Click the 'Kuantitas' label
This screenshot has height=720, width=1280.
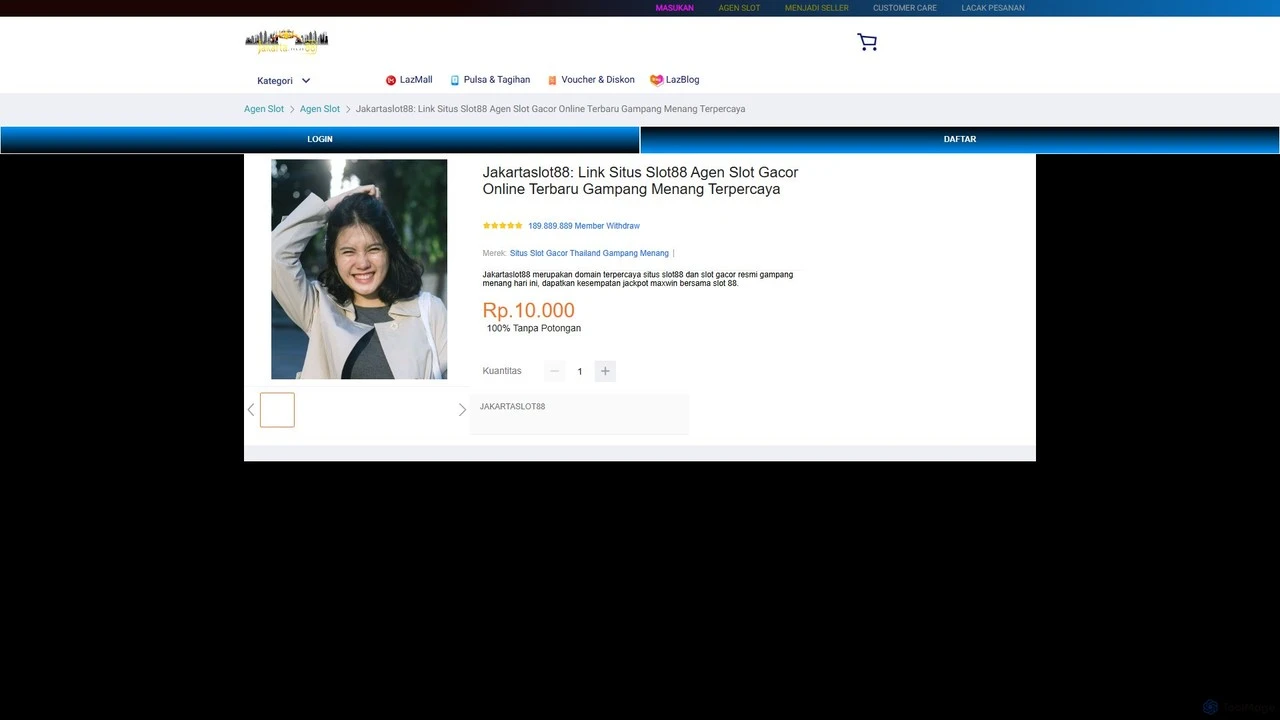[x=502, y=371]
